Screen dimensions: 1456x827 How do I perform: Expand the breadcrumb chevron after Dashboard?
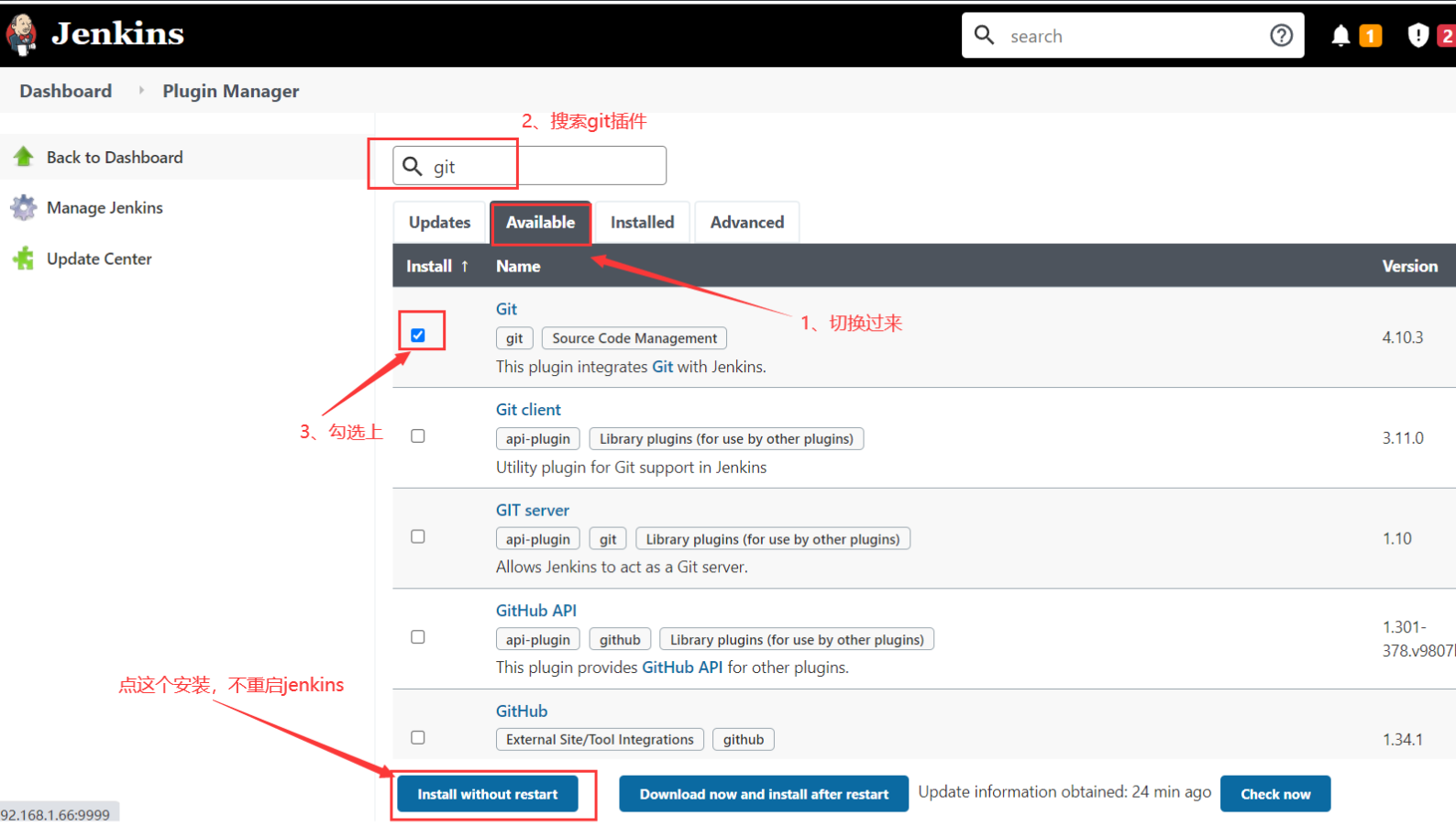point(141,91)
